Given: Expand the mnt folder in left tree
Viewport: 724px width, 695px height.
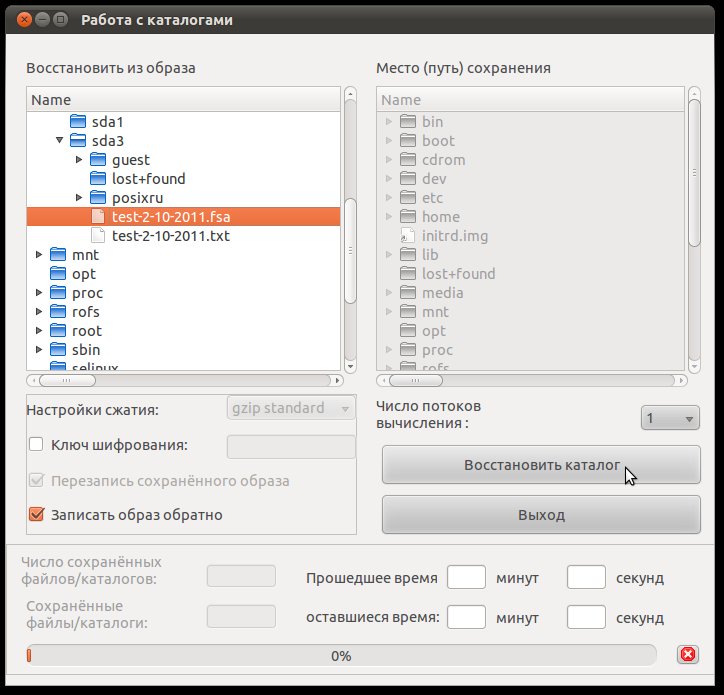Looking at the screenshot, I should pos(39,254).
